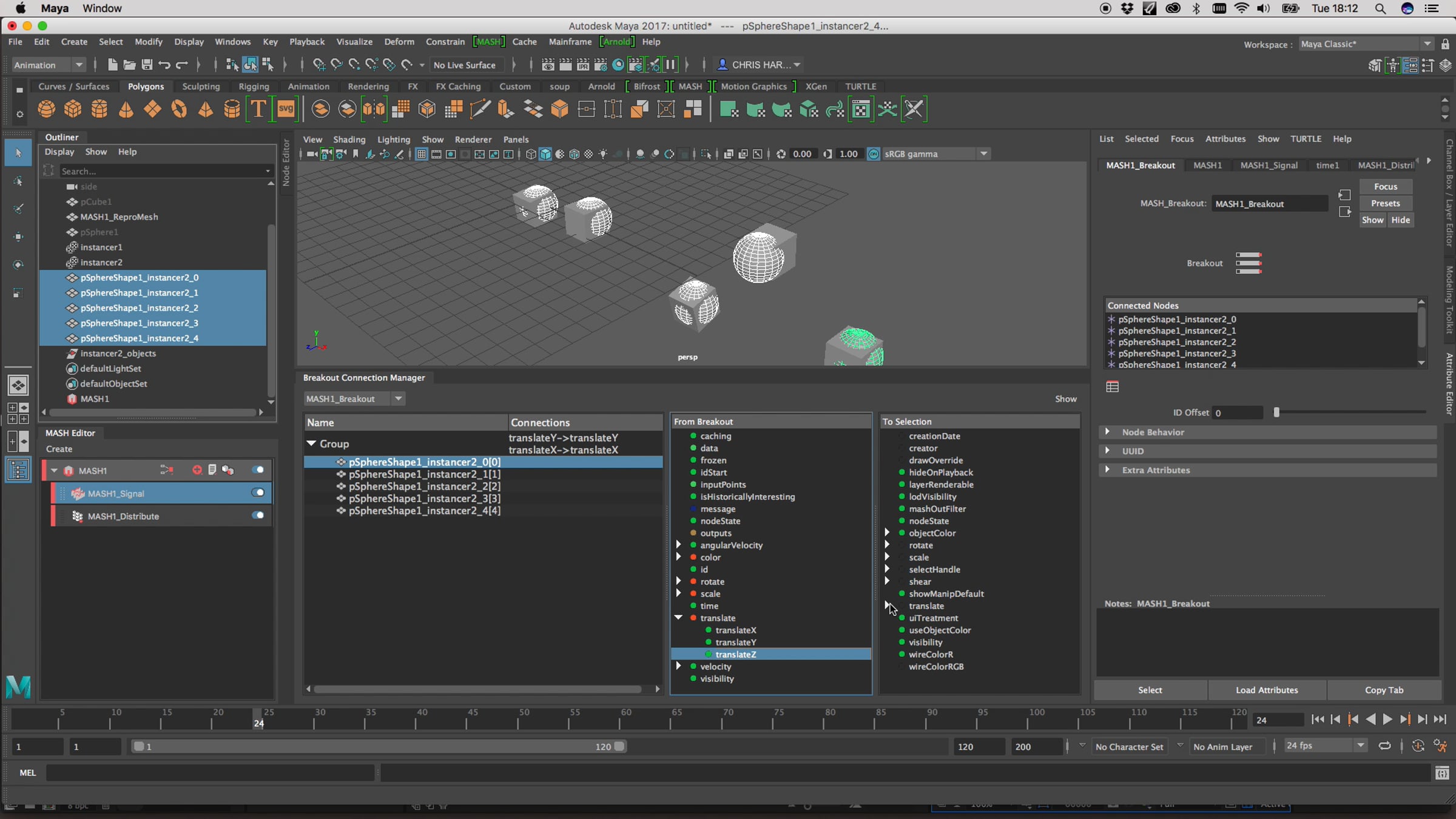Screen dimensions: 1456x819
Task: Collapse the MASH1 network in MASH Editor
Action: pyautogui.click(x=54, y=470)
